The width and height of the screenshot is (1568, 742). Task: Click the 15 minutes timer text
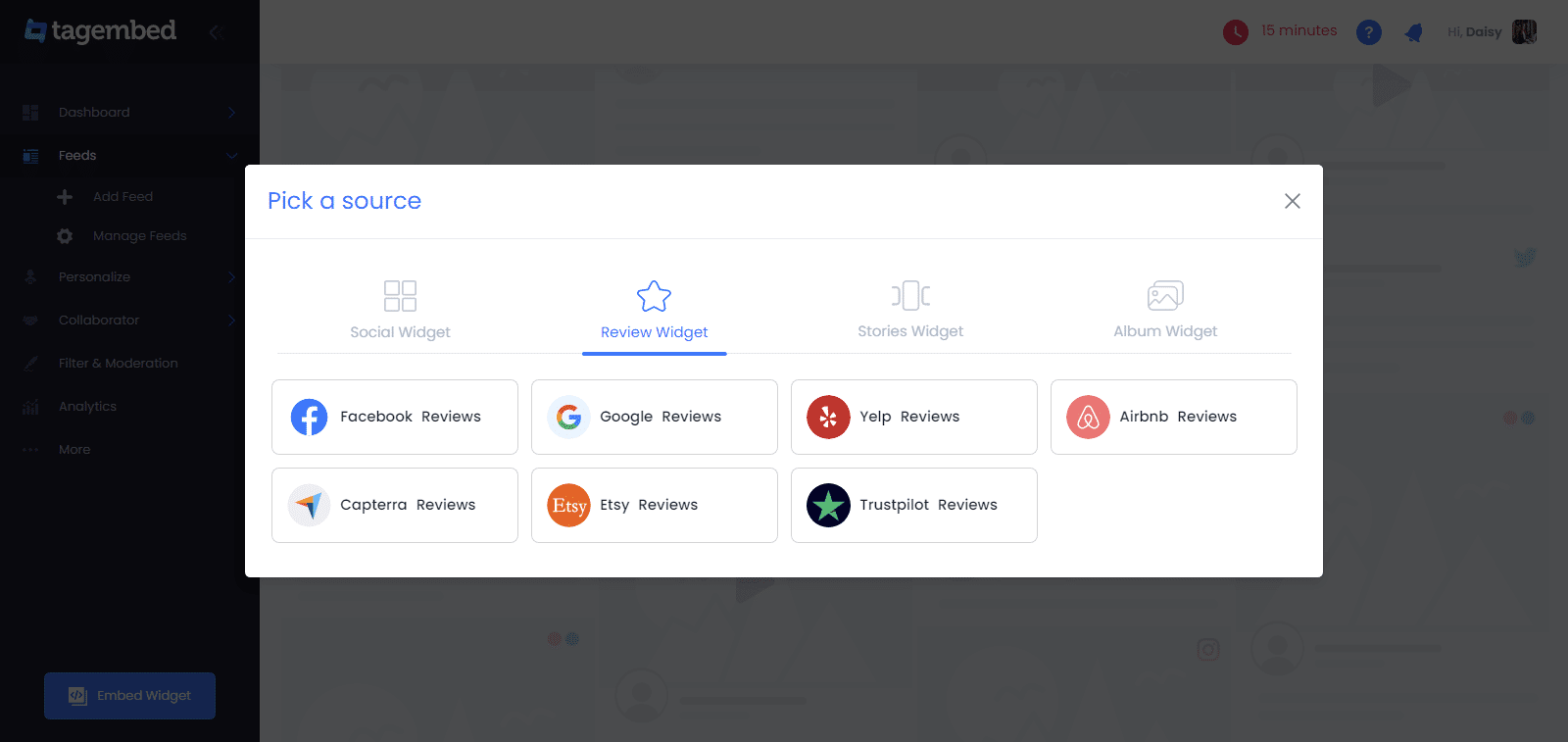pos(1298,31)
